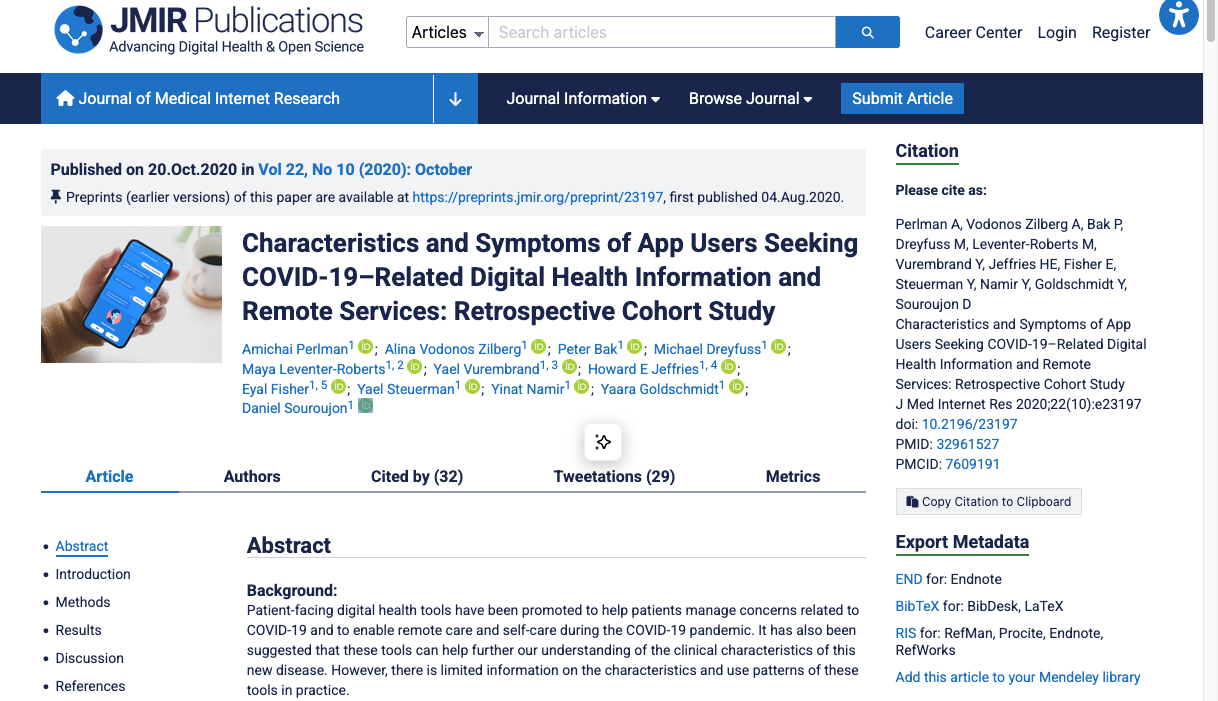
Task: Open the Articles search type dropdown
Action: [447, 32]
